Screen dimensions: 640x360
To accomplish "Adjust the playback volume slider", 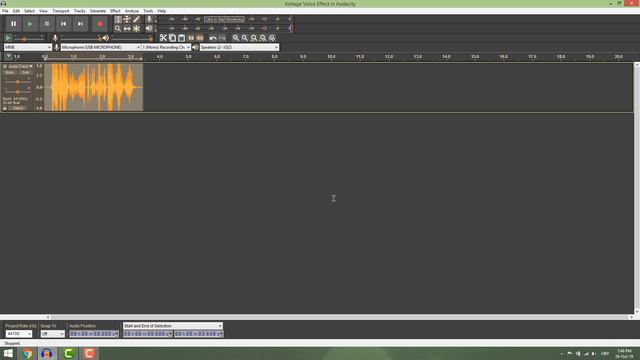I will tap(132, 38).
